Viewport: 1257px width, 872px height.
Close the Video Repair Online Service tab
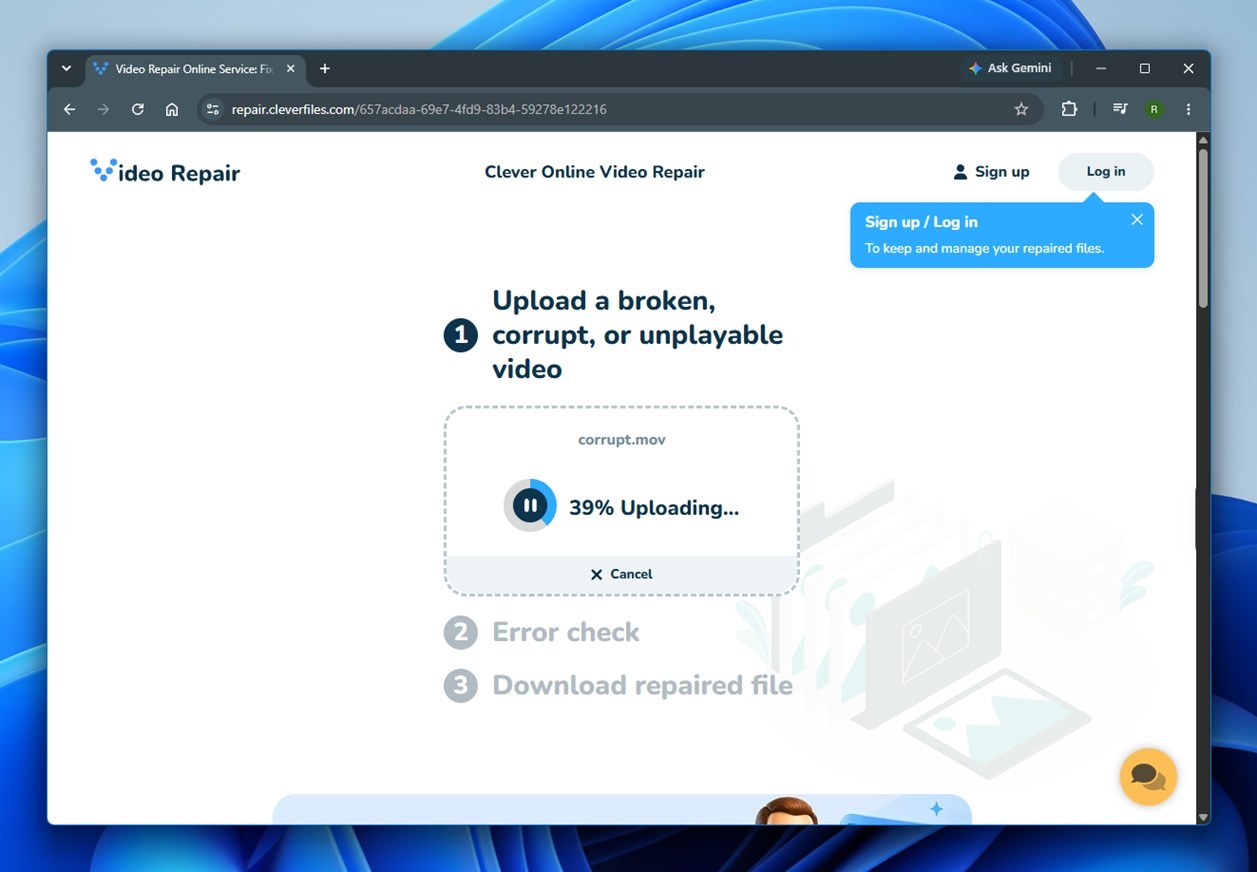tap(291, 69)
